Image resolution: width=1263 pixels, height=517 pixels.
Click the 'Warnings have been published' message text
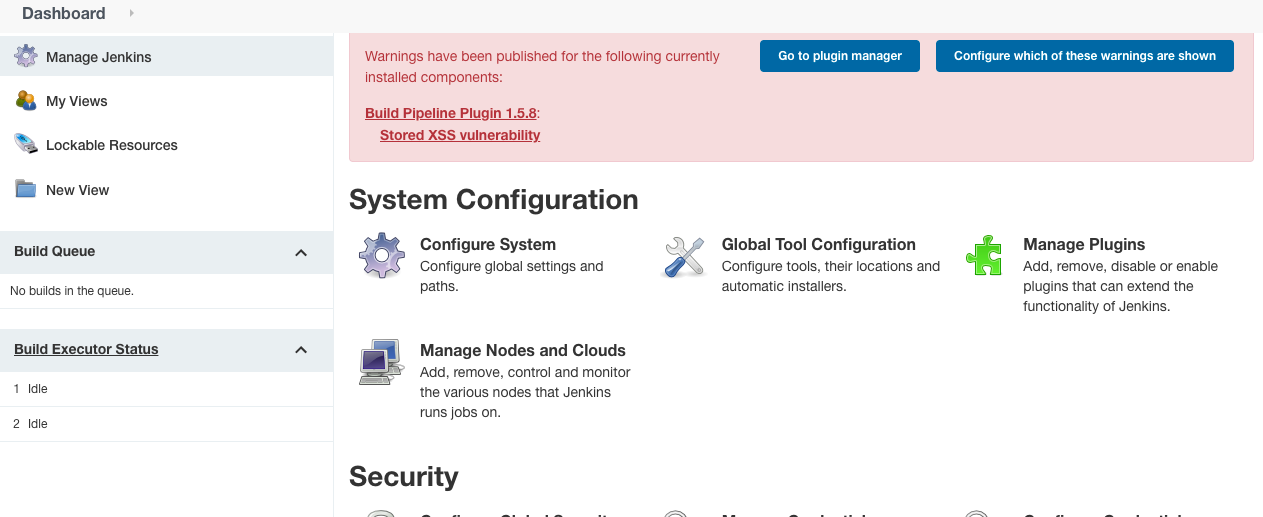542,66
